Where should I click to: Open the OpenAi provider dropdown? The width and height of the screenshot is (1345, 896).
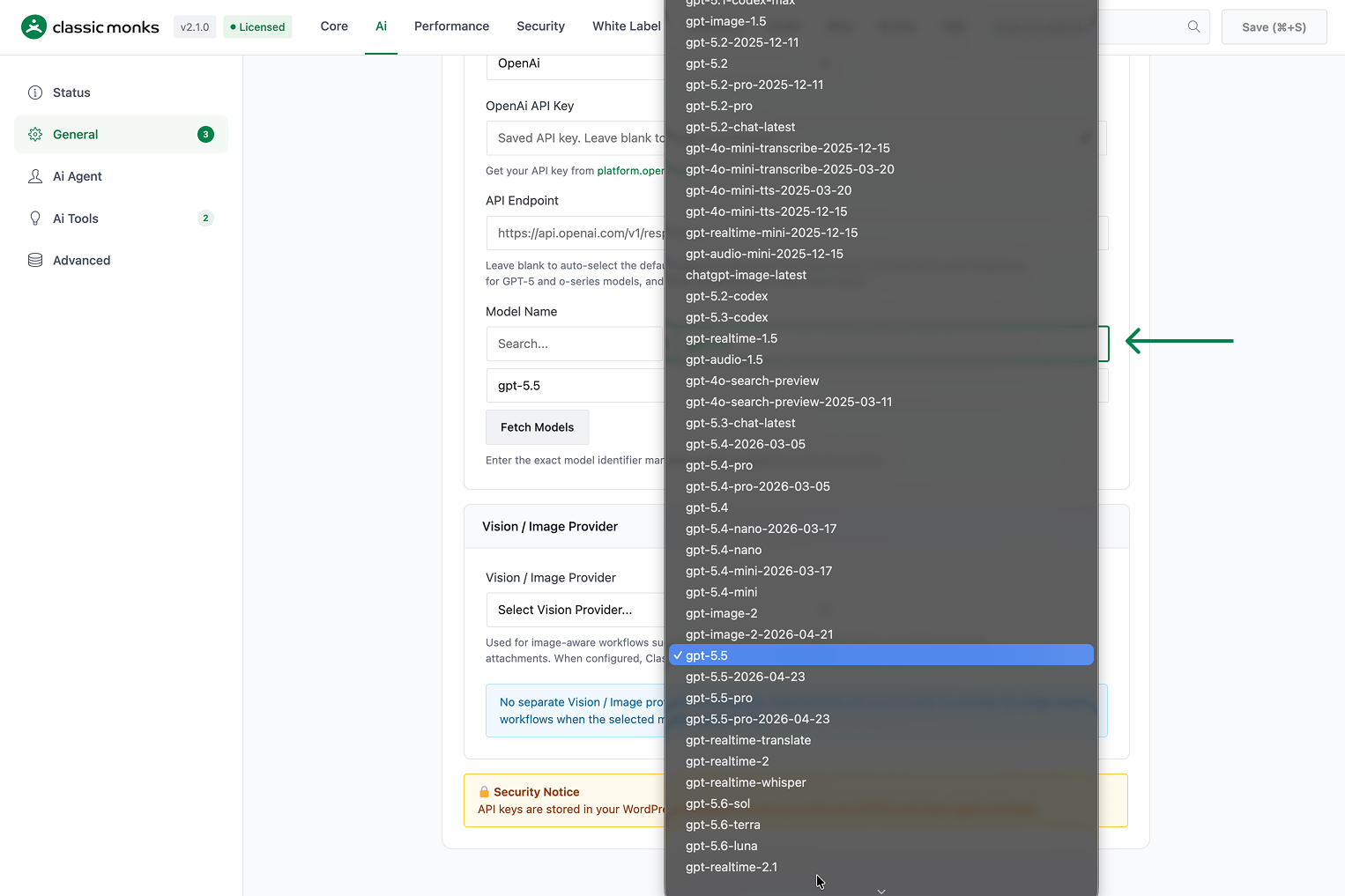(575, 63)
